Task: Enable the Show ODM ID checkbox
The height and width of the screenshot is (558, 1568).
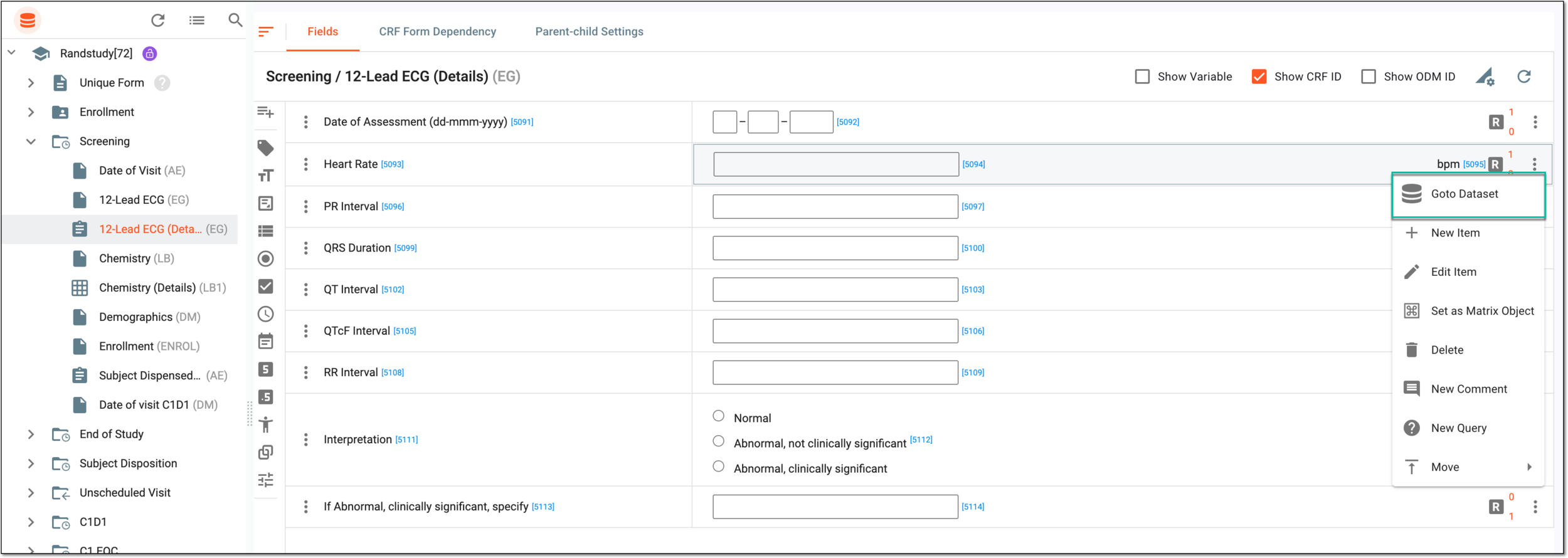Action: (1369, 76)
